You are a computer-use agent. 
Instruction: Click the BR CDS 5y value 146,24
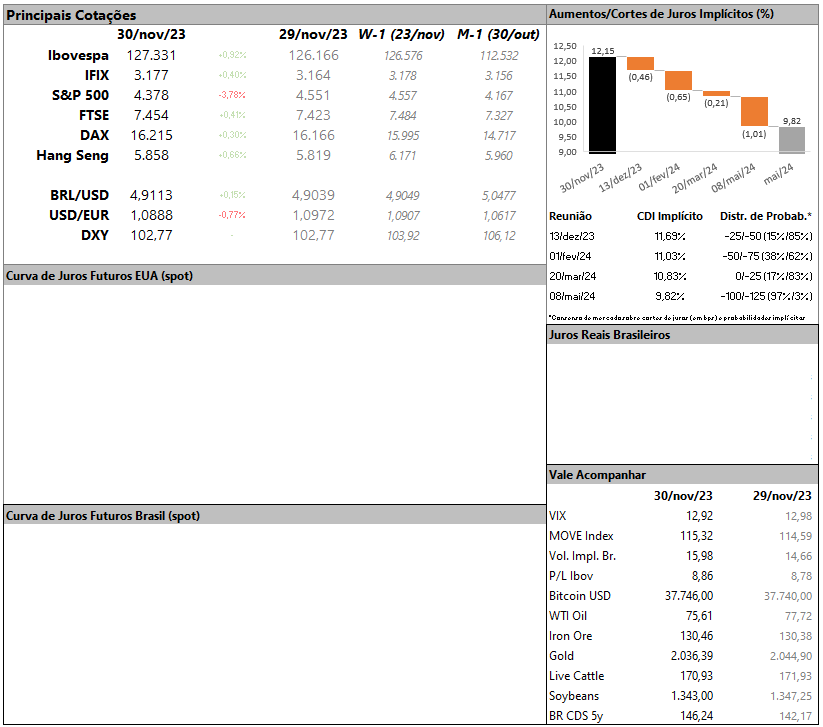point(690,716)
